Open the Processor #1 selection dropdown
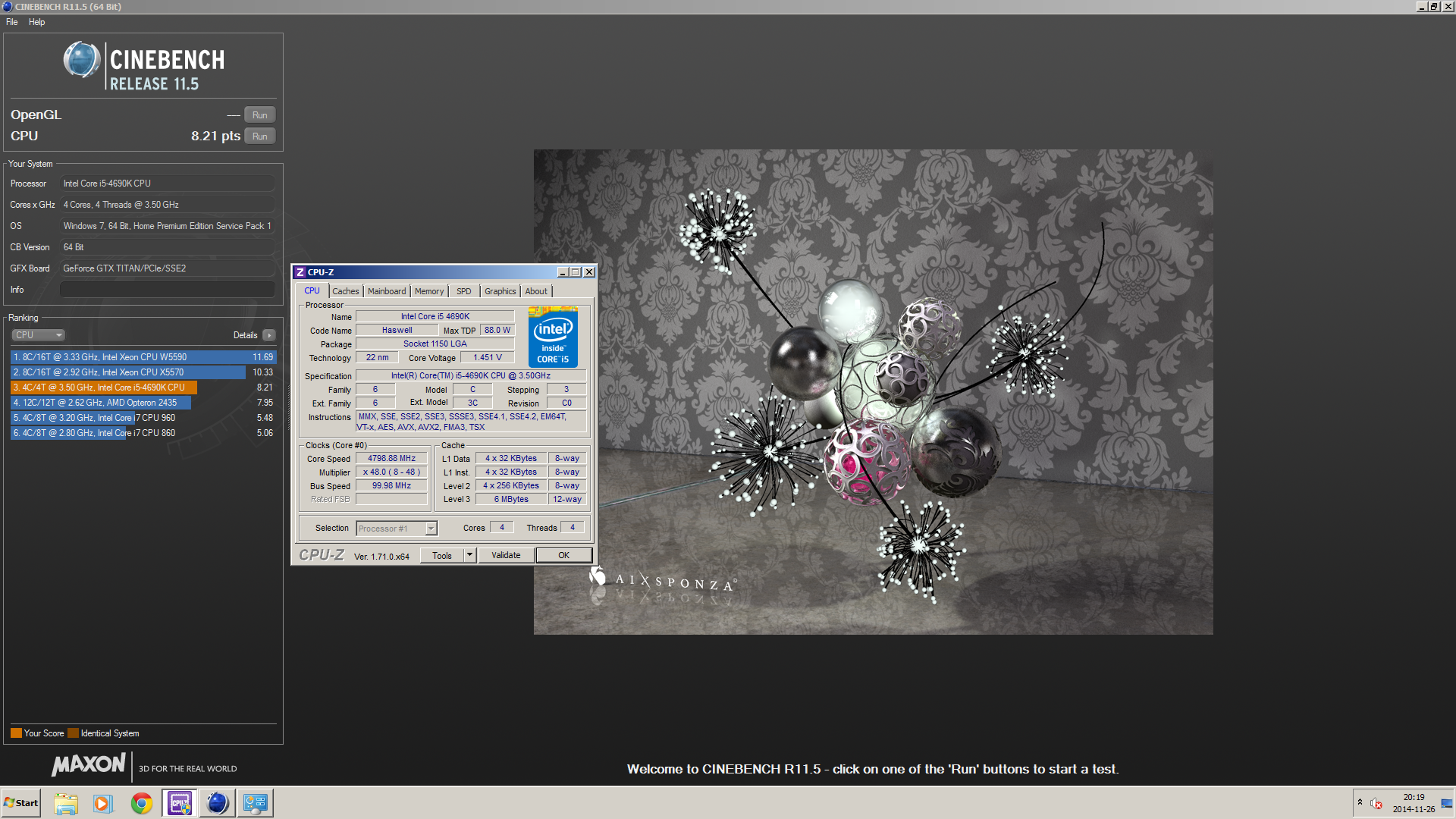The height and width of the screenshot is (819, 1456). click(x=397, y=529)
